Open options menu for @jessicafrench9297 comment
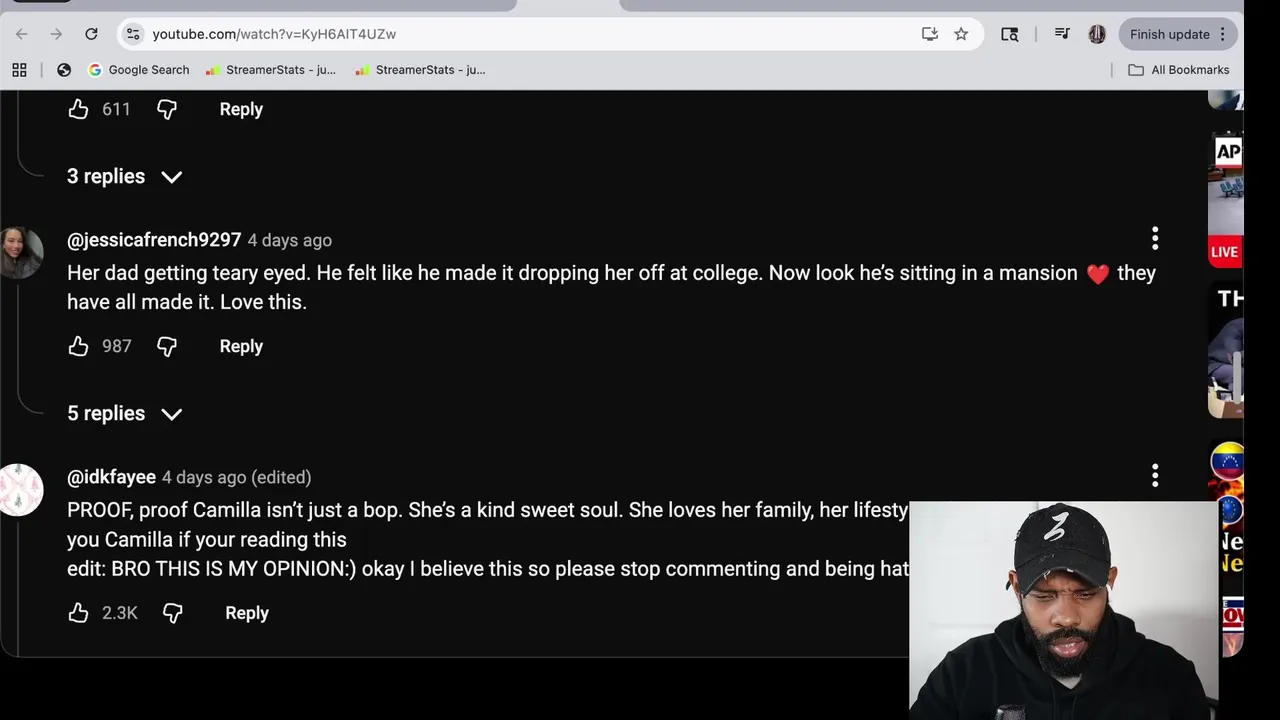 tap(1155, 238)
